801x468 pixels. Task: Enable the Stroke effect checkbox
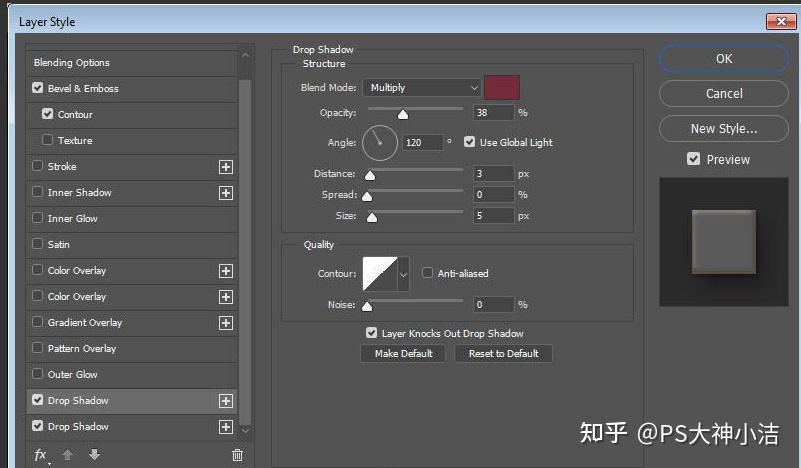click(37, 166)
